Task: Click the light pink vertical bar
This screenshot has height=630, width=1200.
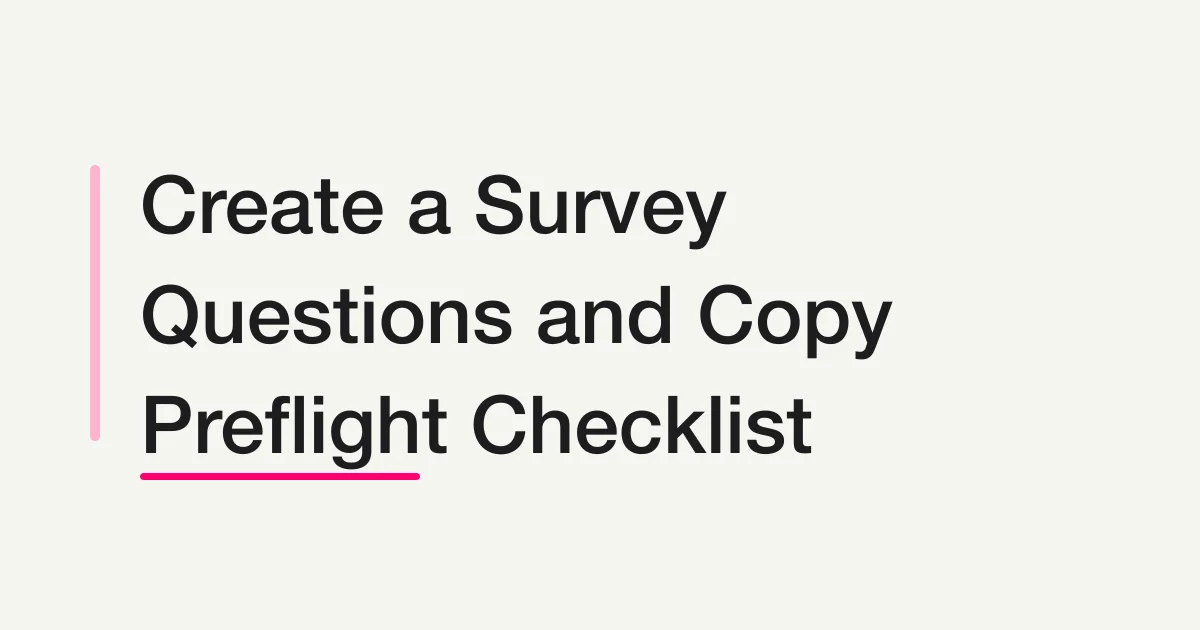Action: coord(95,303)
